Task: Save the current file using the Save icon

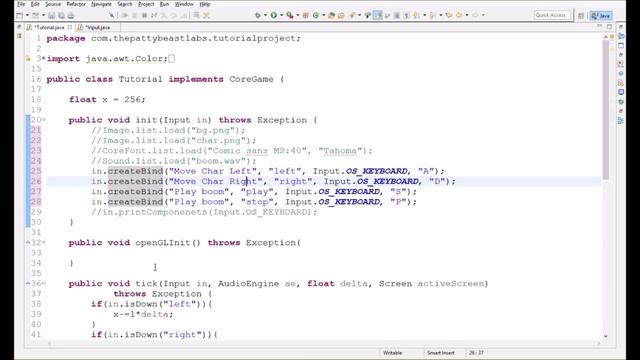Action: (x=51, y=15)
